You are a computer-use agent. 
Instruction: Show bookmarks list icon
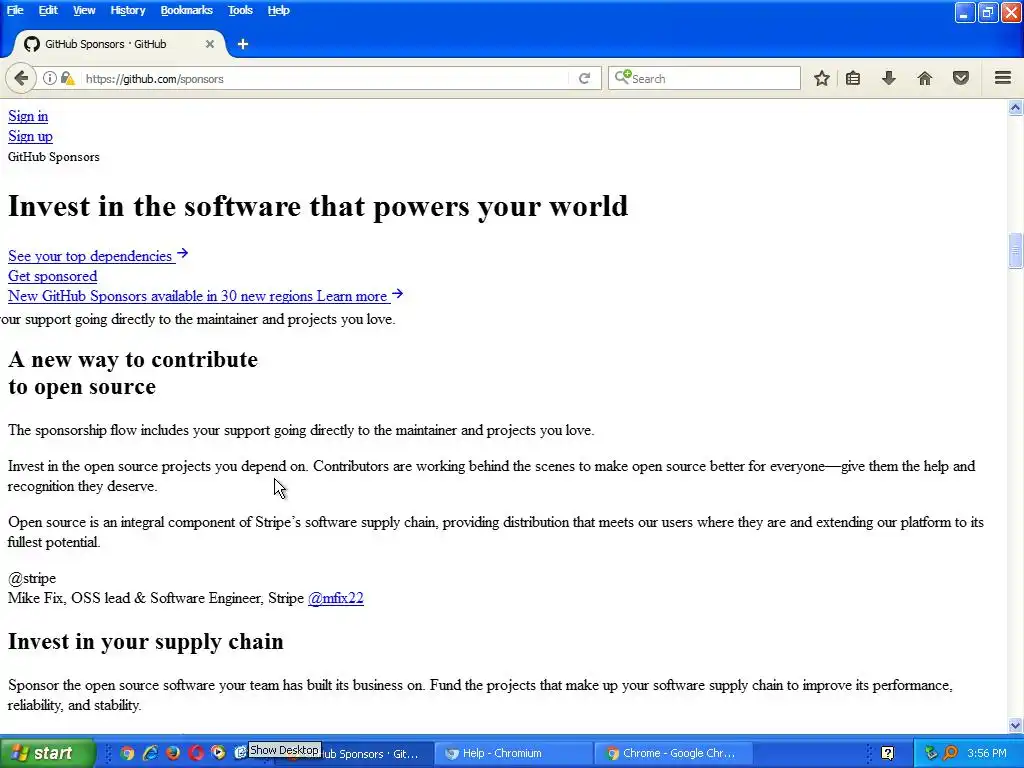(853, 78)
